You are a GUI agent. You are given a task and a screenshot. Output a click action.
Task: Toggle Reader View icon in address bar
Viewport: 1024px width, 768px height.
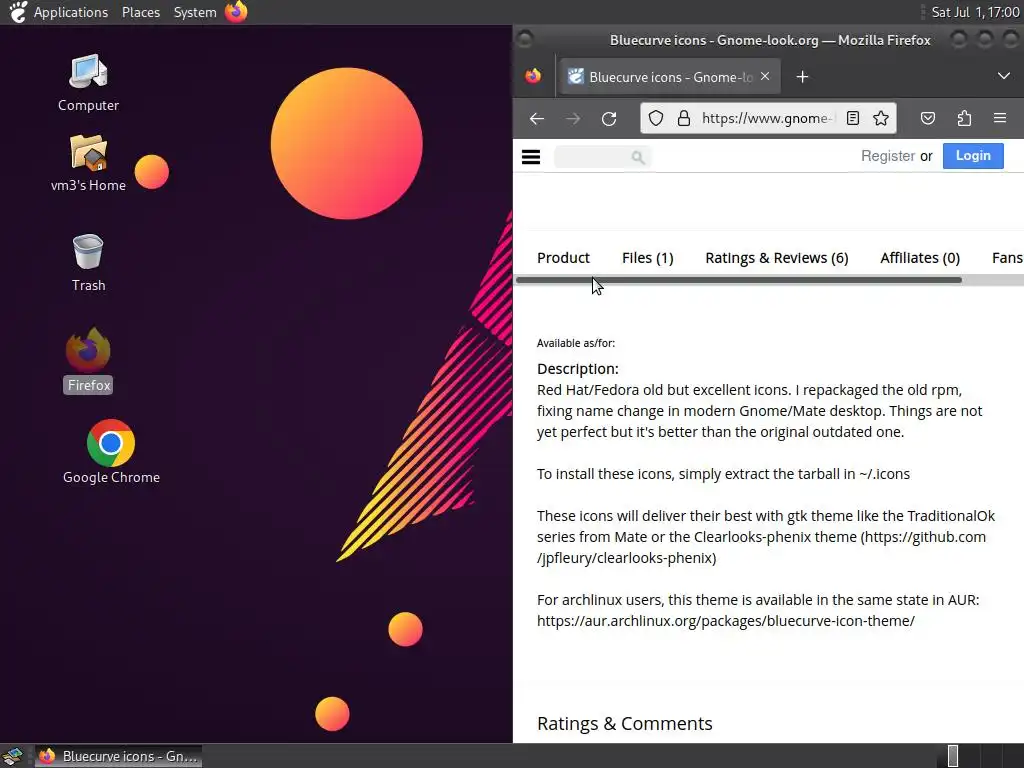pyautogui.click(x=852, y=118)
